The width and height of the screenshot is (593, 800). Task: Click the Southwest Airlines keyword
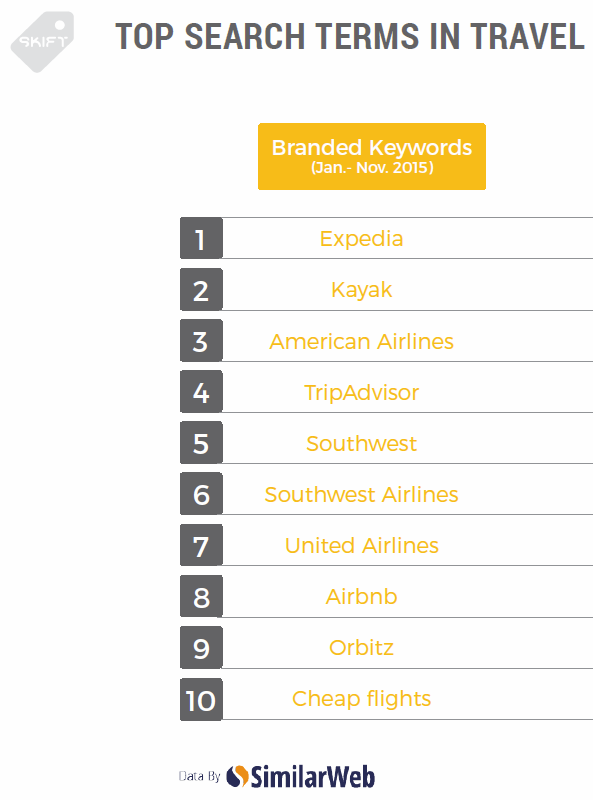point(361,494)
